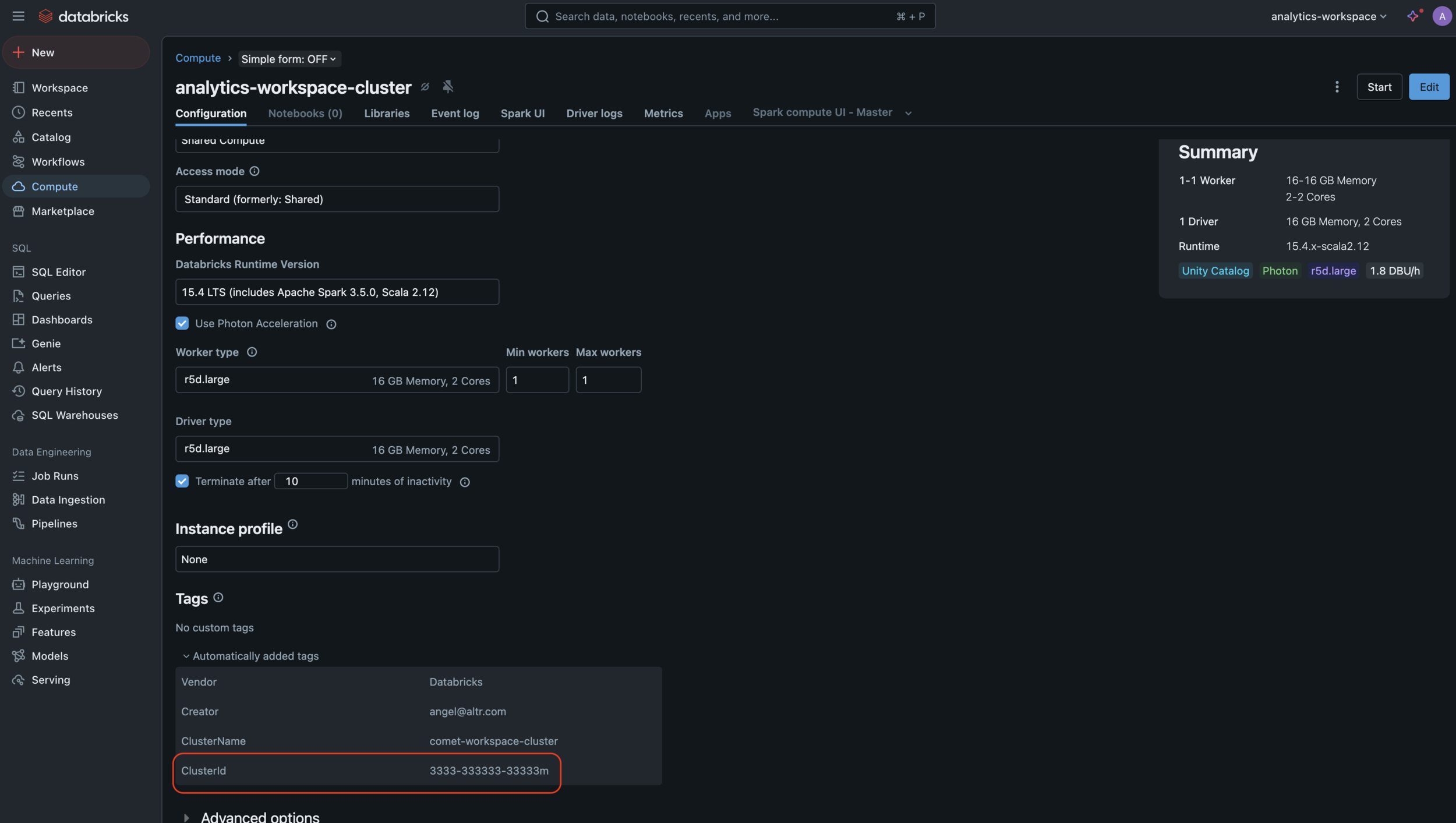Switch to the Event log tab

(x=455, y=114)
